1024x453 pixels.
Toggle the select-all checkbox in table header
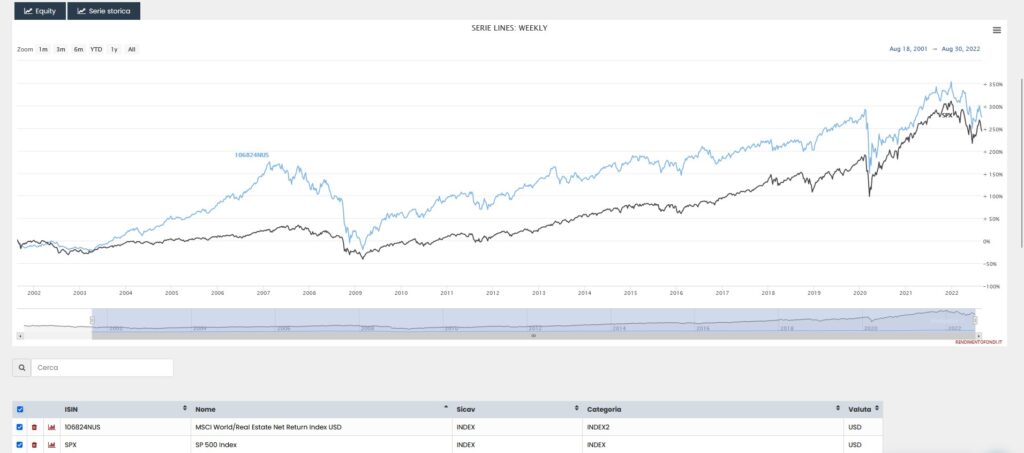(20, 410)
